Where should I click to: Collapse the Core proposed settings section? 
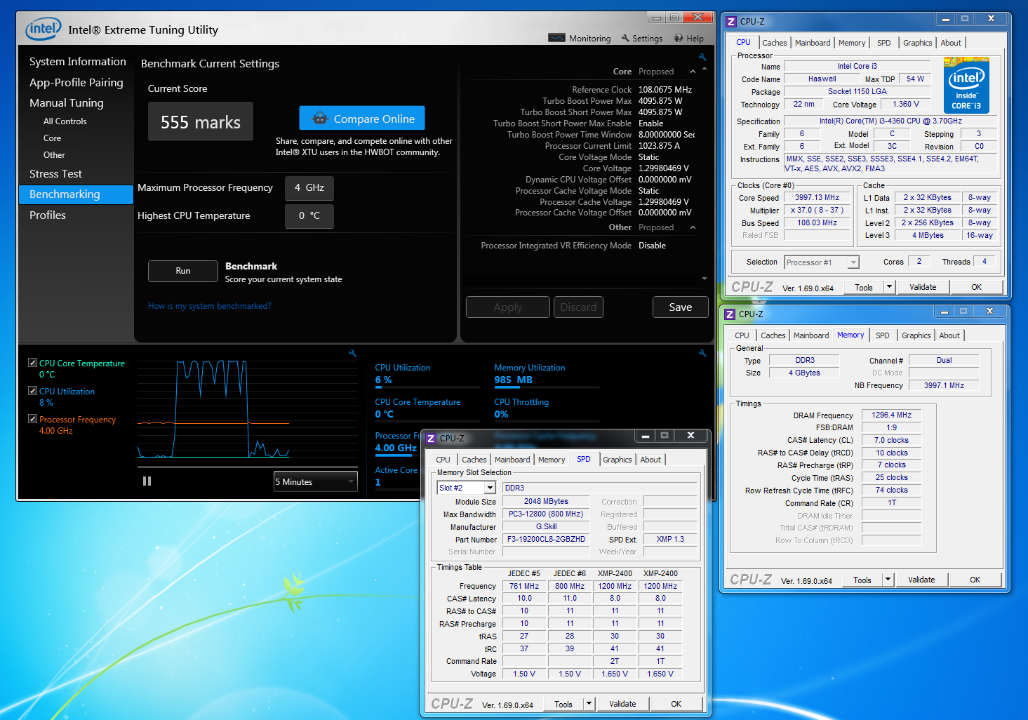(x=692, y=71)
